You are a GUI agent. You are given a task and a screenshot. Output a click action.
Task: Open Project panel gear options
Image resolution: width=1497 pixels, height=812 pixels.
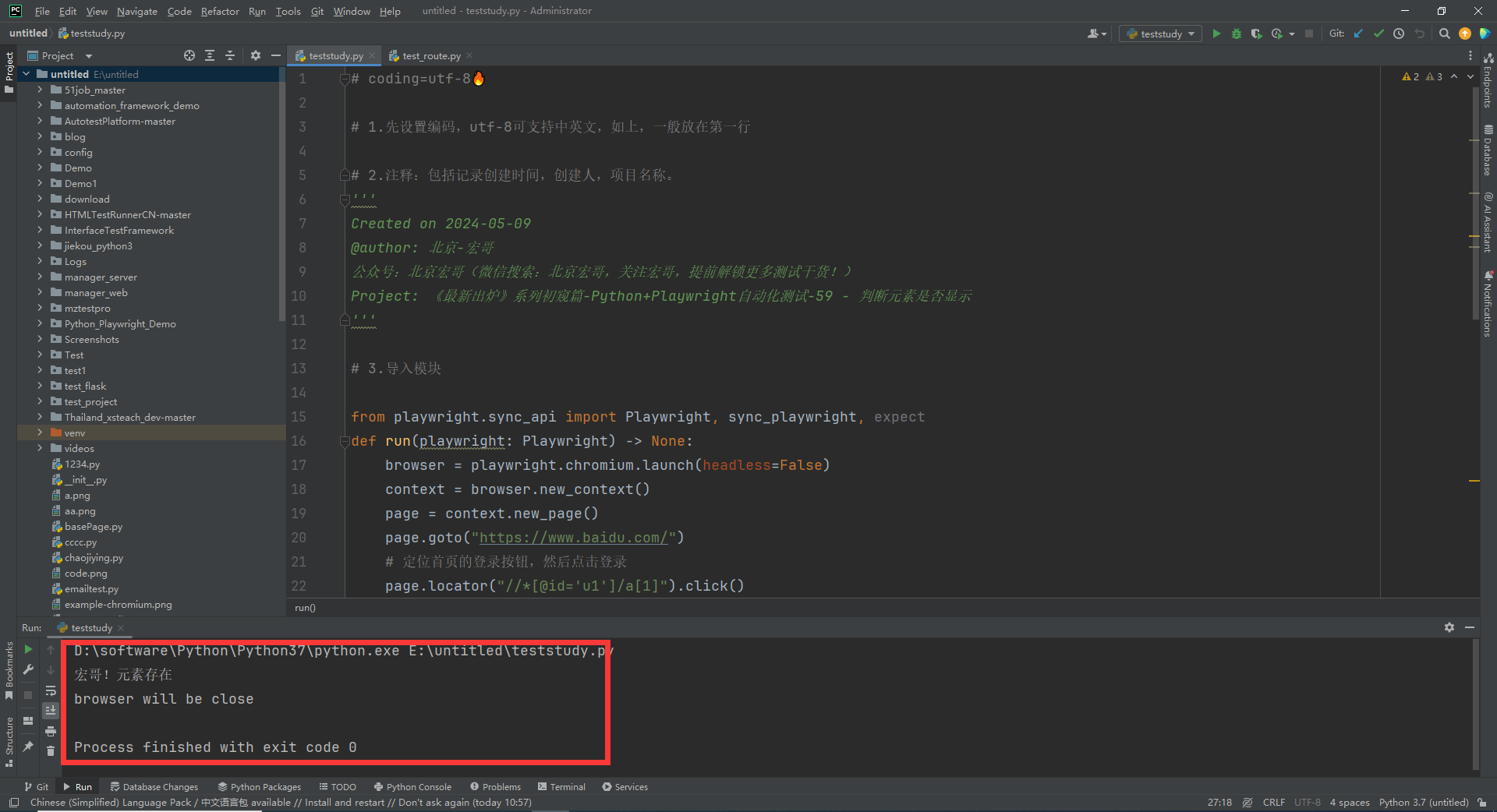pos(256,55)
